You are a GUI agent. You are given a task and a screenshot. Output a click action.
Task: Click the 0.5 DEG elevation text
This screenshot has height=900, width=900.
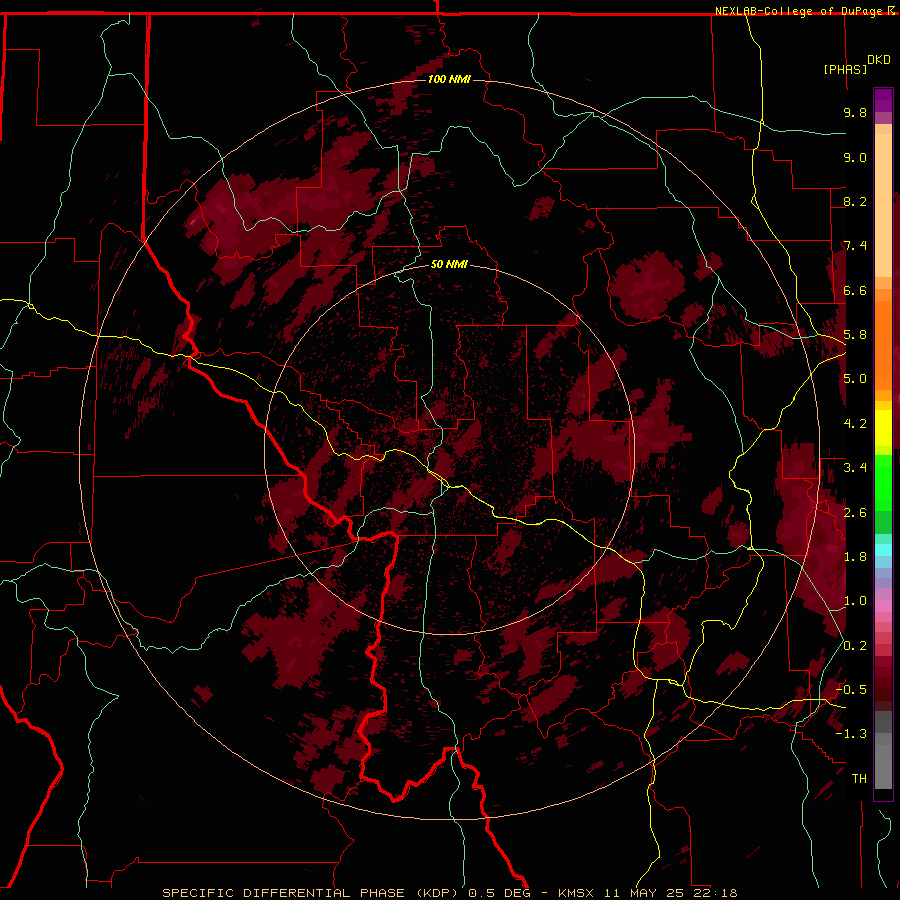click(499, 893)
